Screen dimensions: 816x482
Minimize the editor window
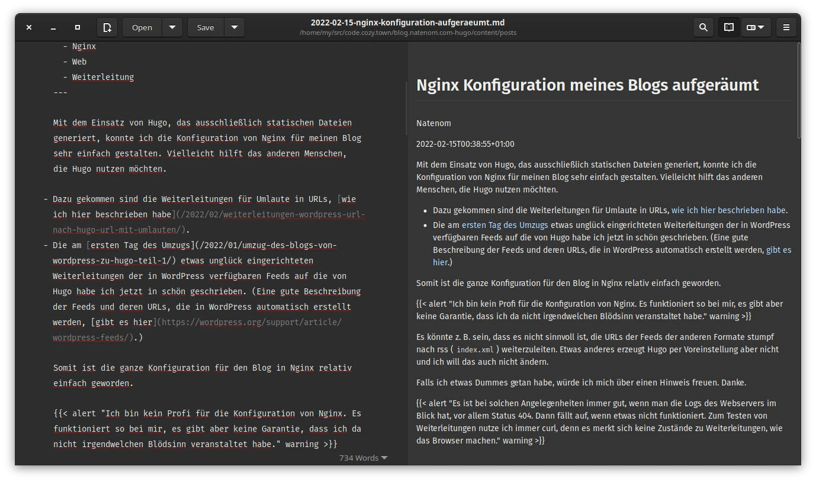point(53,28)
